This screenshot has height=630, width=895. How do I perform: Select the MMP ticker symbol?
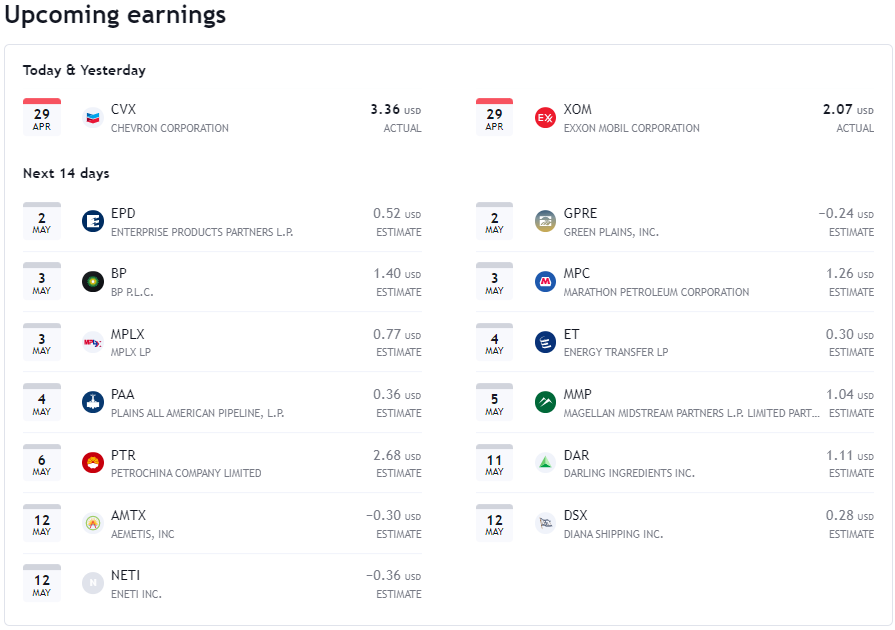(x=578, y=394)
